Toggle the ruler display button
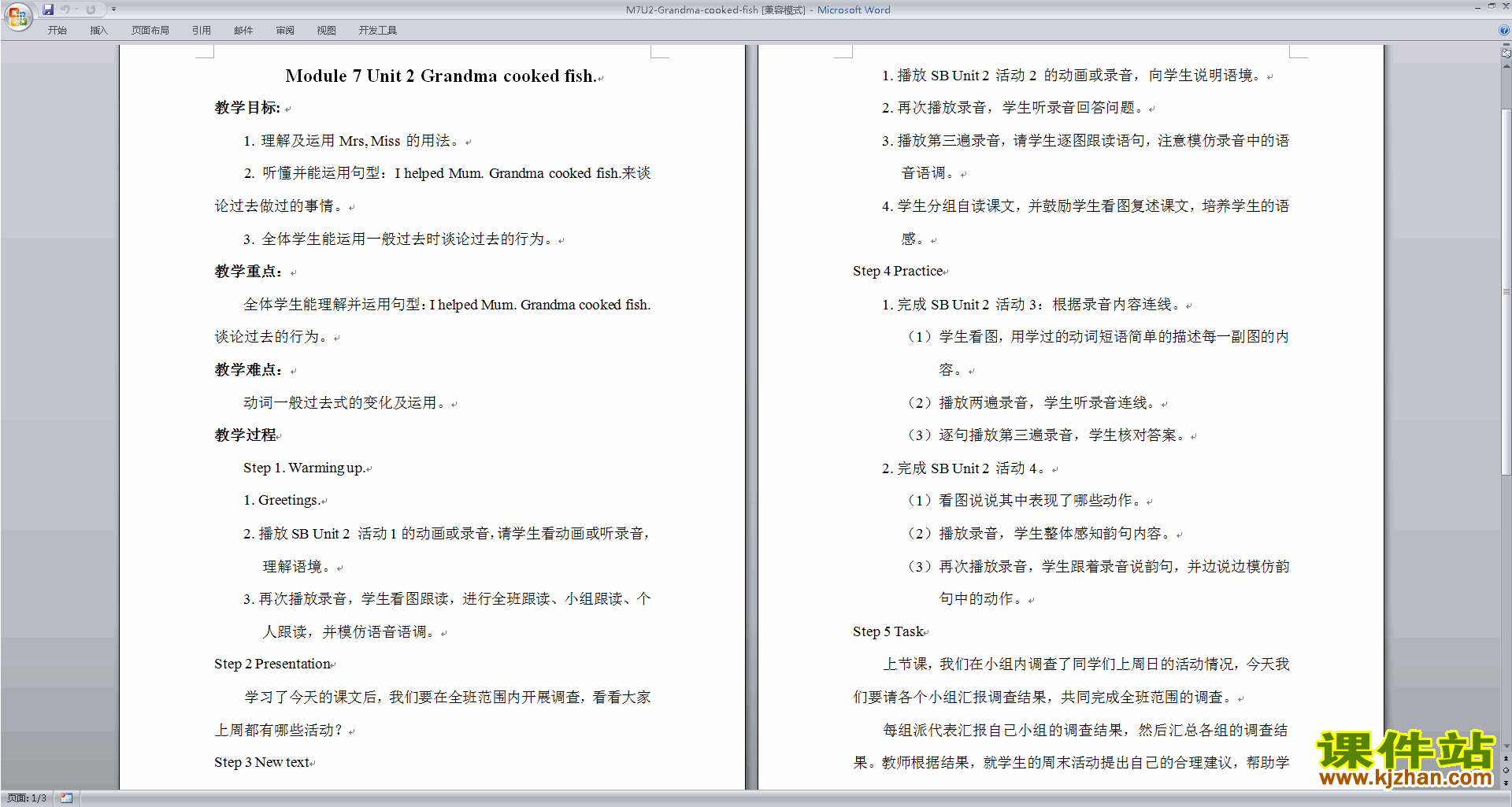This screenshot has width=1512, height=807. (1506, 54)
